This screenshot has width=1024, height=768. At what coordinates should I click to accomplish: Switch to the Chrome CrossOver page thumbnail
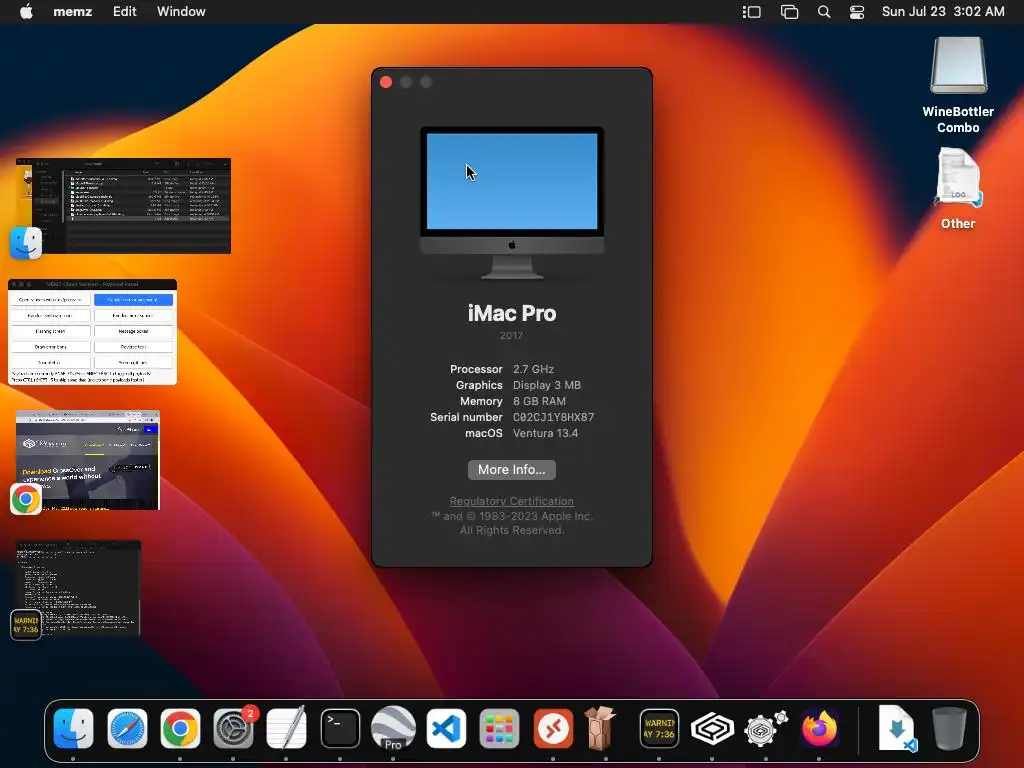click(88, 460)
